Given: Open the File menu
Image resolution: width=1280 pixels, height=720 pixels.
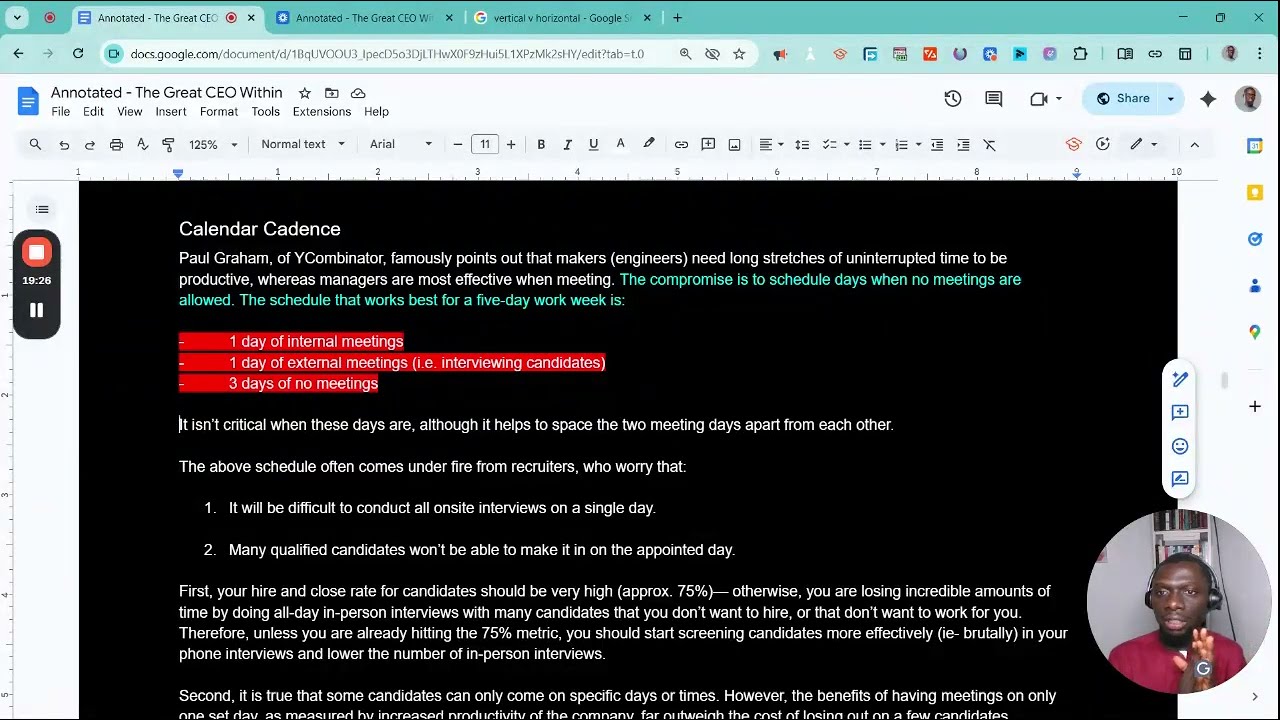Looking at the screenshot, I should [60, 112].
